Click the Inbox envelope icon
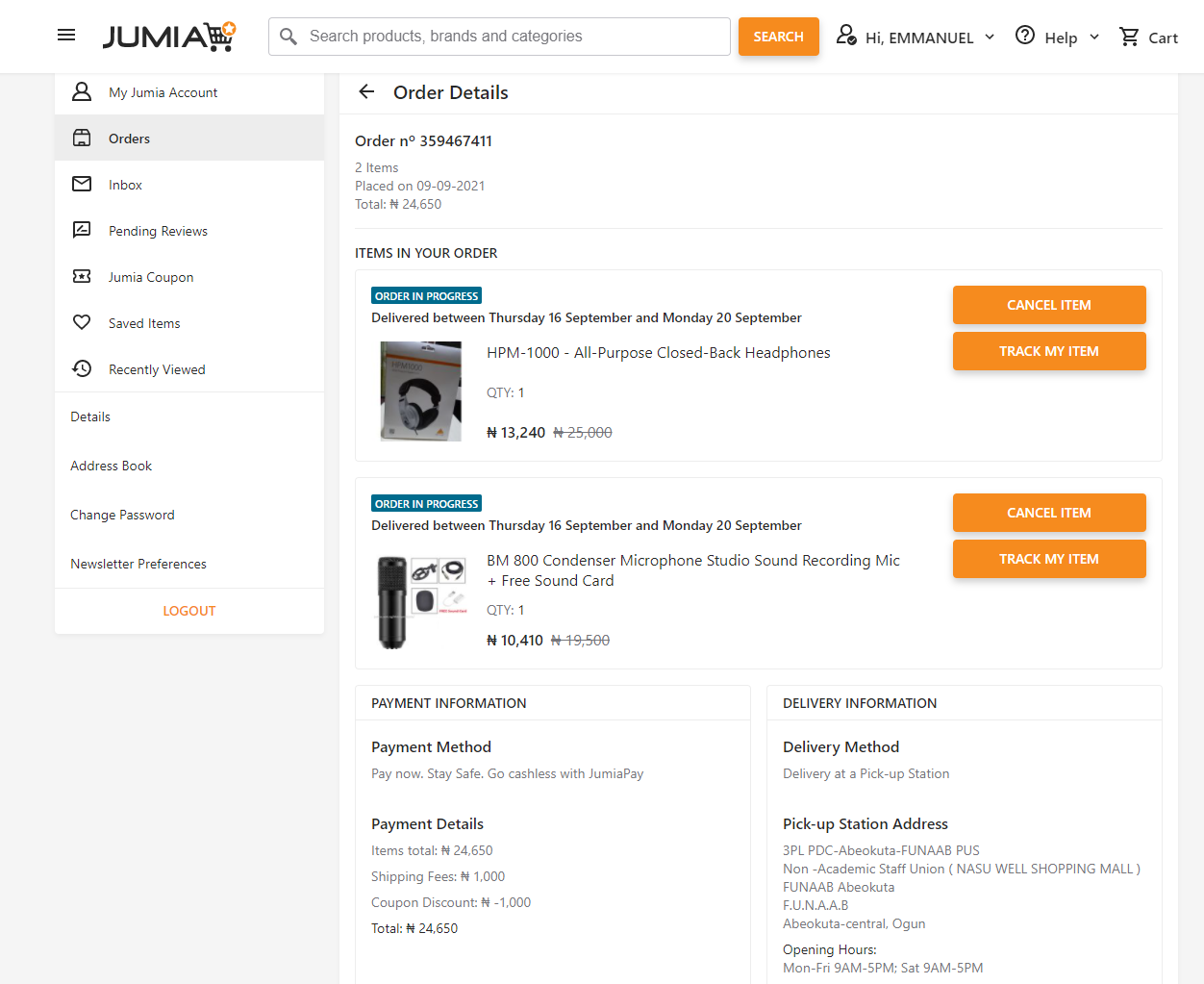Image resolution: width=1204 pixels, height=984 pixels. (x=83, y=185)
